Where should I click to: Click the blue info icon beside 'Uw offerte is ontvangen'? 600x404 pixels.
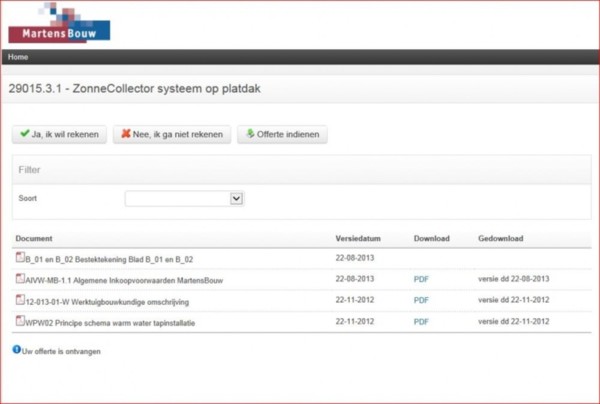17,350
